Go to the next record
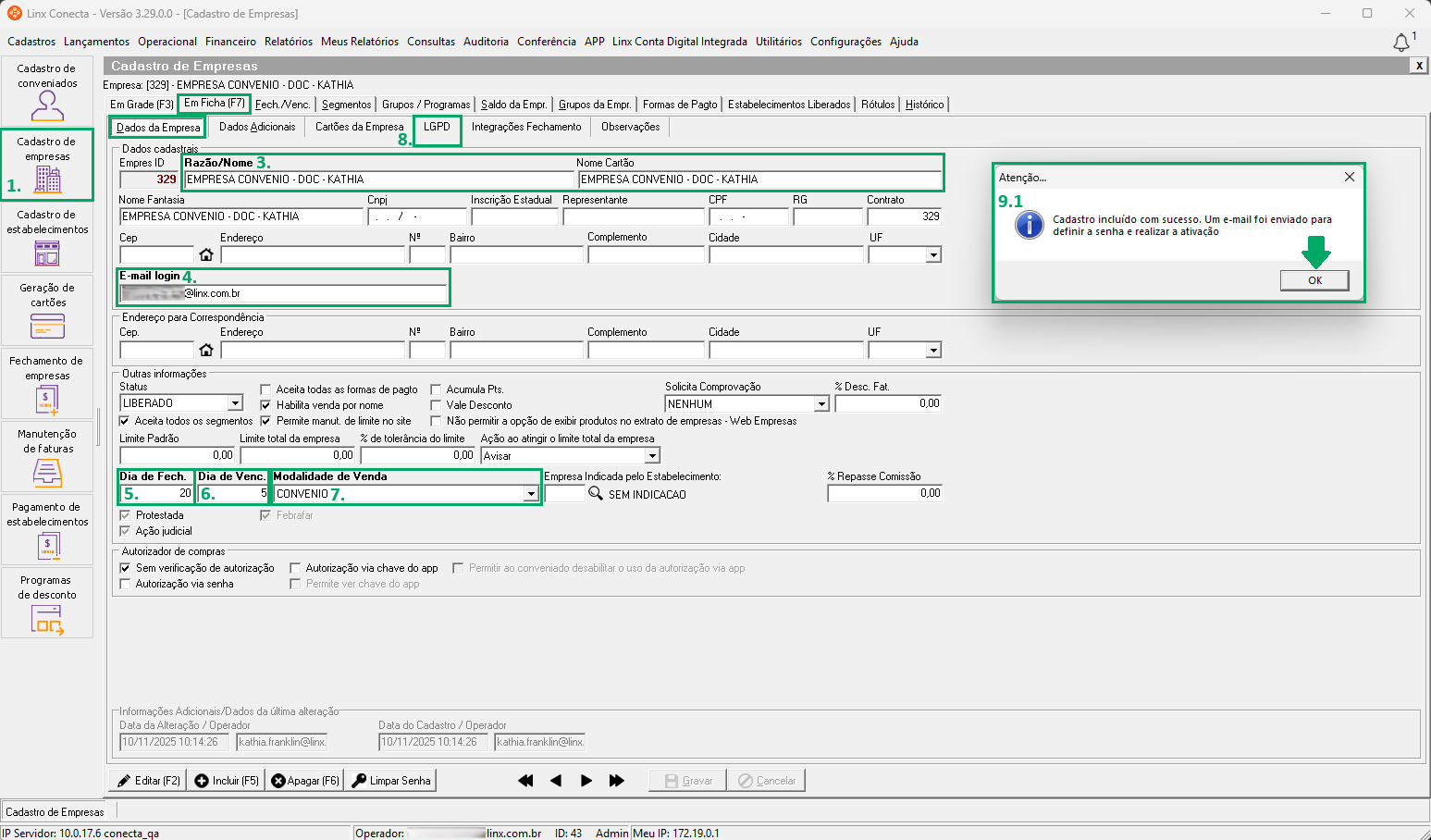The image size is (1431, 840). 586,781
